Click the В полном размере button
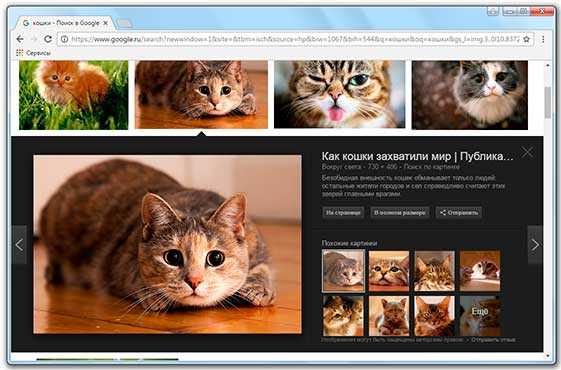Image resolution: width=561 pixels, height=370 pixels. click(x=400, y=213)
